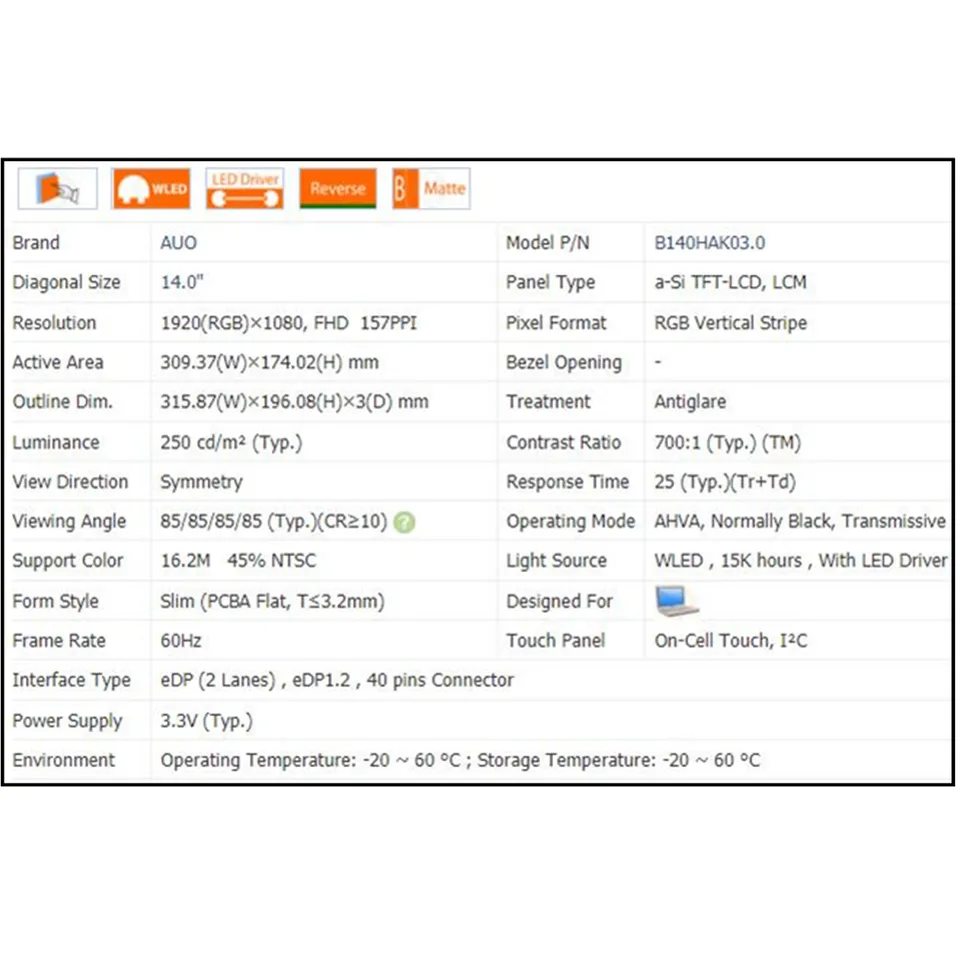960x960 pixels.
Task: Click the Environment label
Action: click(64, 760)
